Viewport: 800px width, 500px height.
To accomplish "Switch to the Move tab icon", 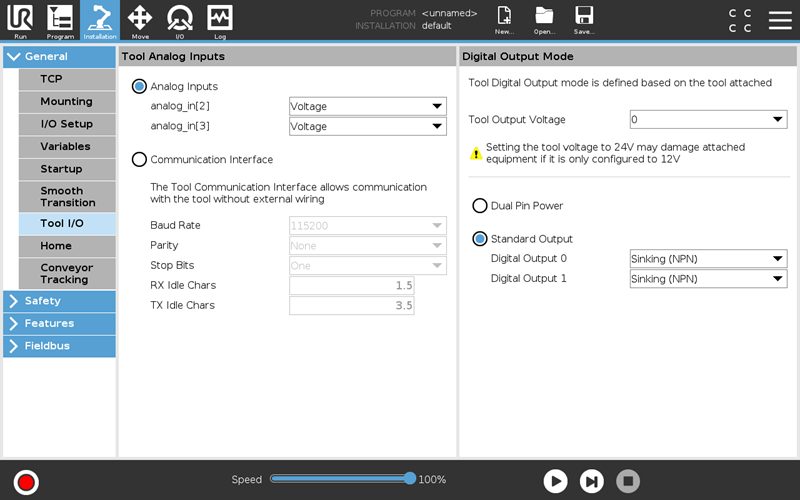I will point(140,19).
